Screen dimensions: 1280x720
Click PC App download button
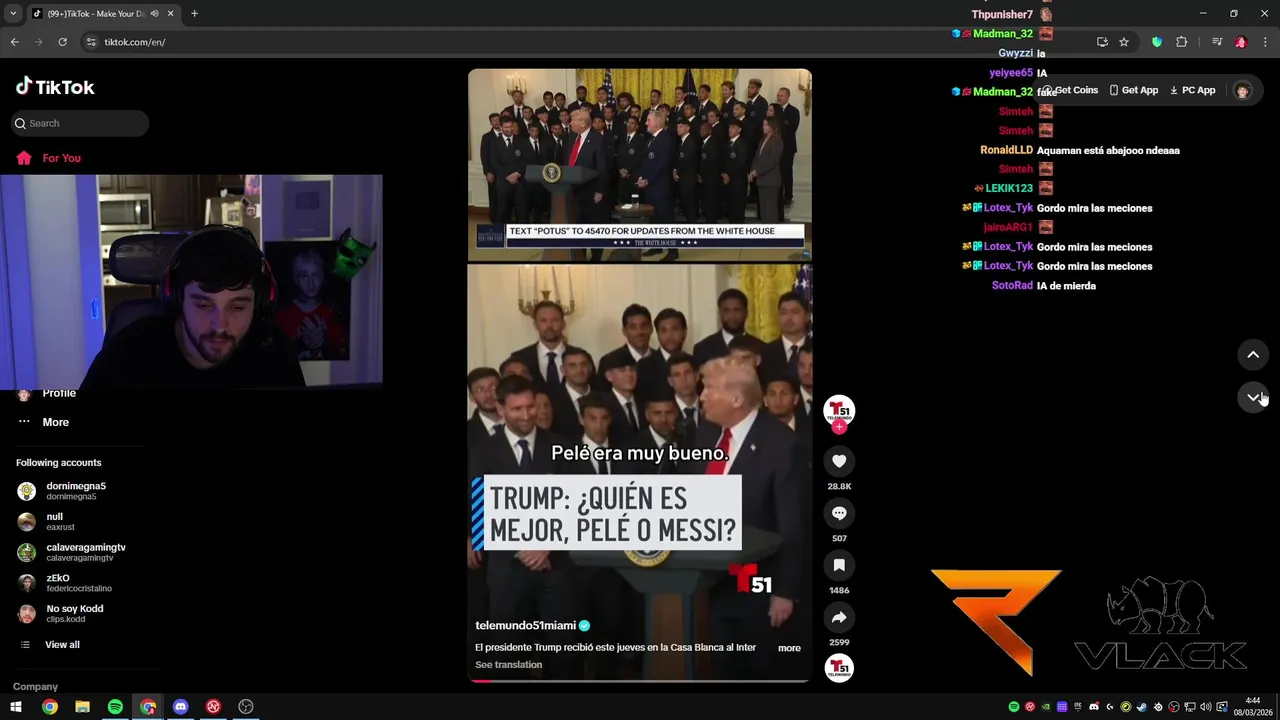tap(1192, 90)
